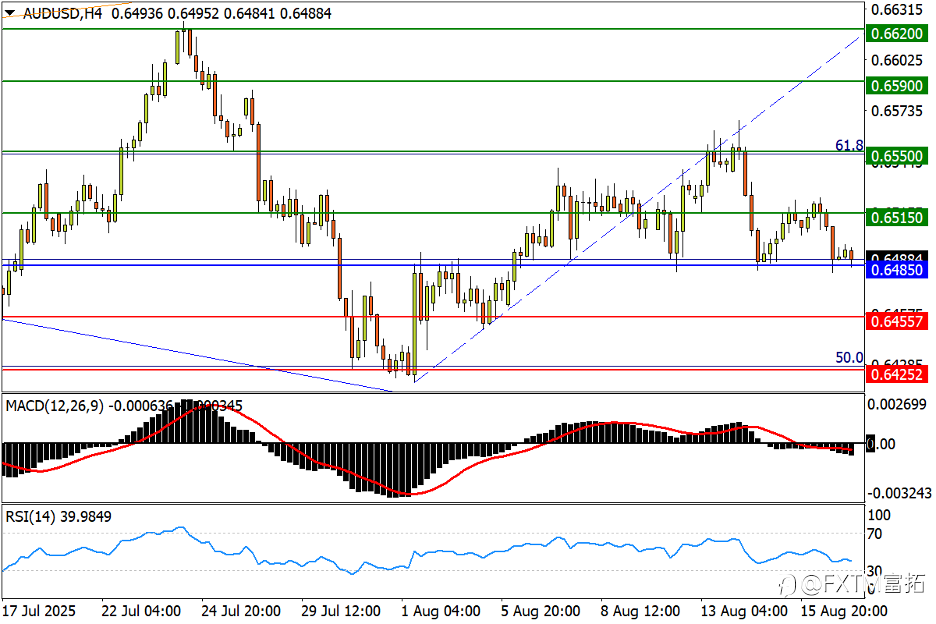Select the MACD scale value 0.002699
The image size is (936, 624).
coord(897,404)
